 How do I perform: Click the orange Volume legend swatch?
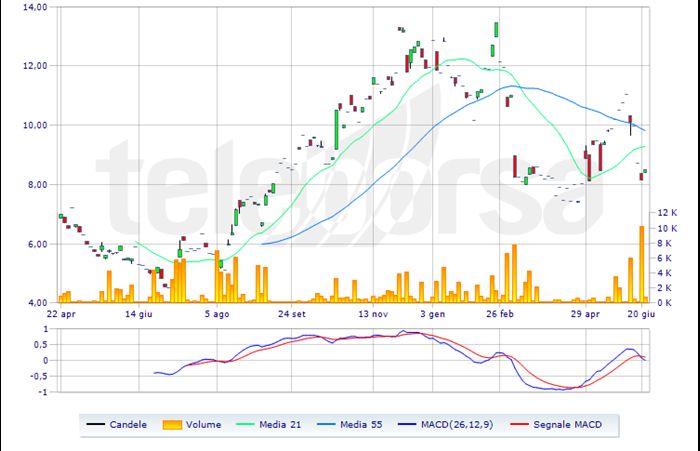(x=172, y=425)
